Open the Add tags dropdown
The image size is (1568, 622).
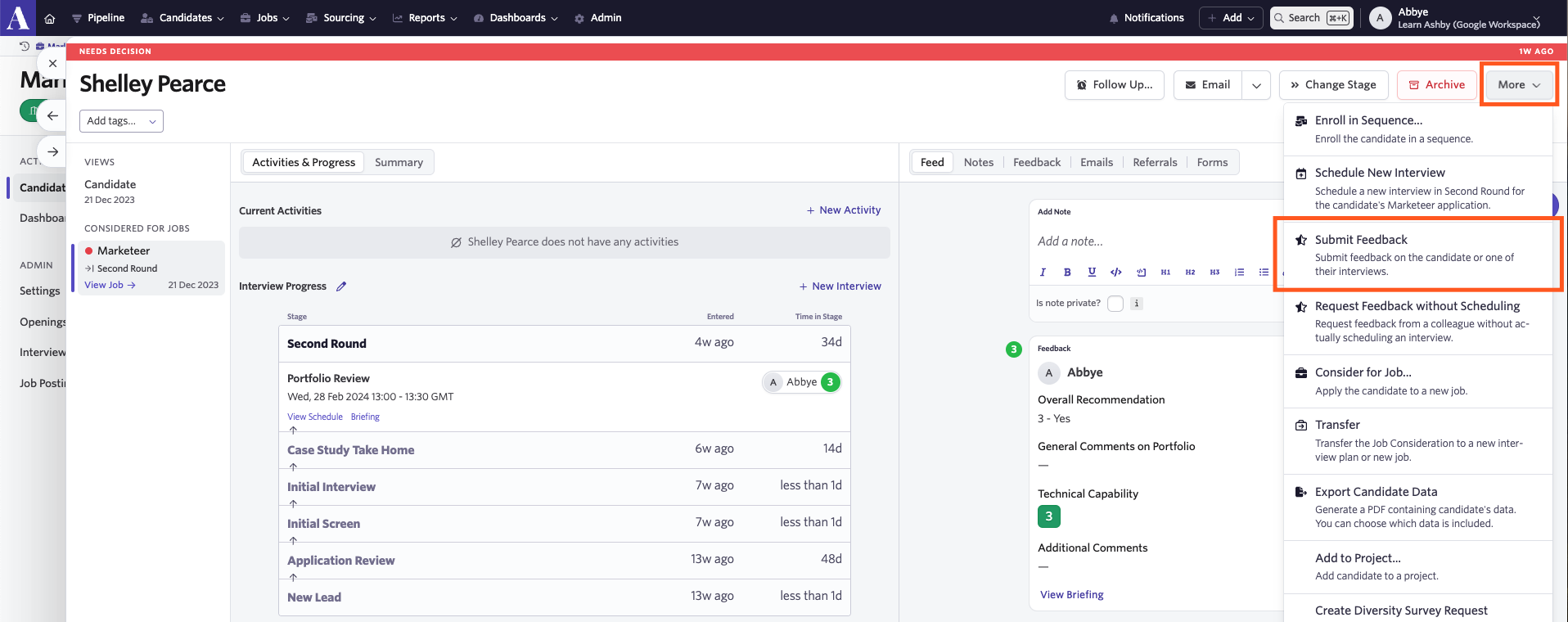(x=121, y=121)
